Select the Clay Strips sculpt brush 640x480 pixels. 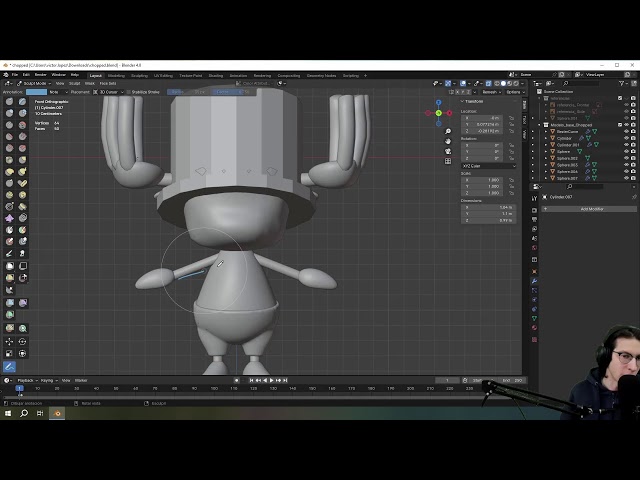(22, 113)
